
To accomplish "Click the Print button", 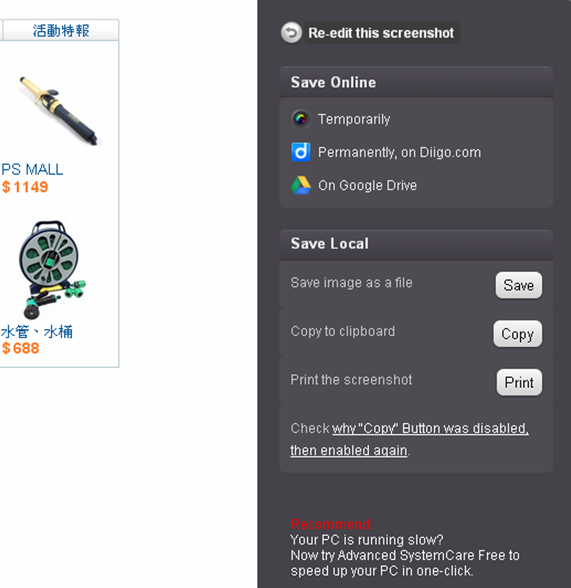I will [x=519, y=382].
